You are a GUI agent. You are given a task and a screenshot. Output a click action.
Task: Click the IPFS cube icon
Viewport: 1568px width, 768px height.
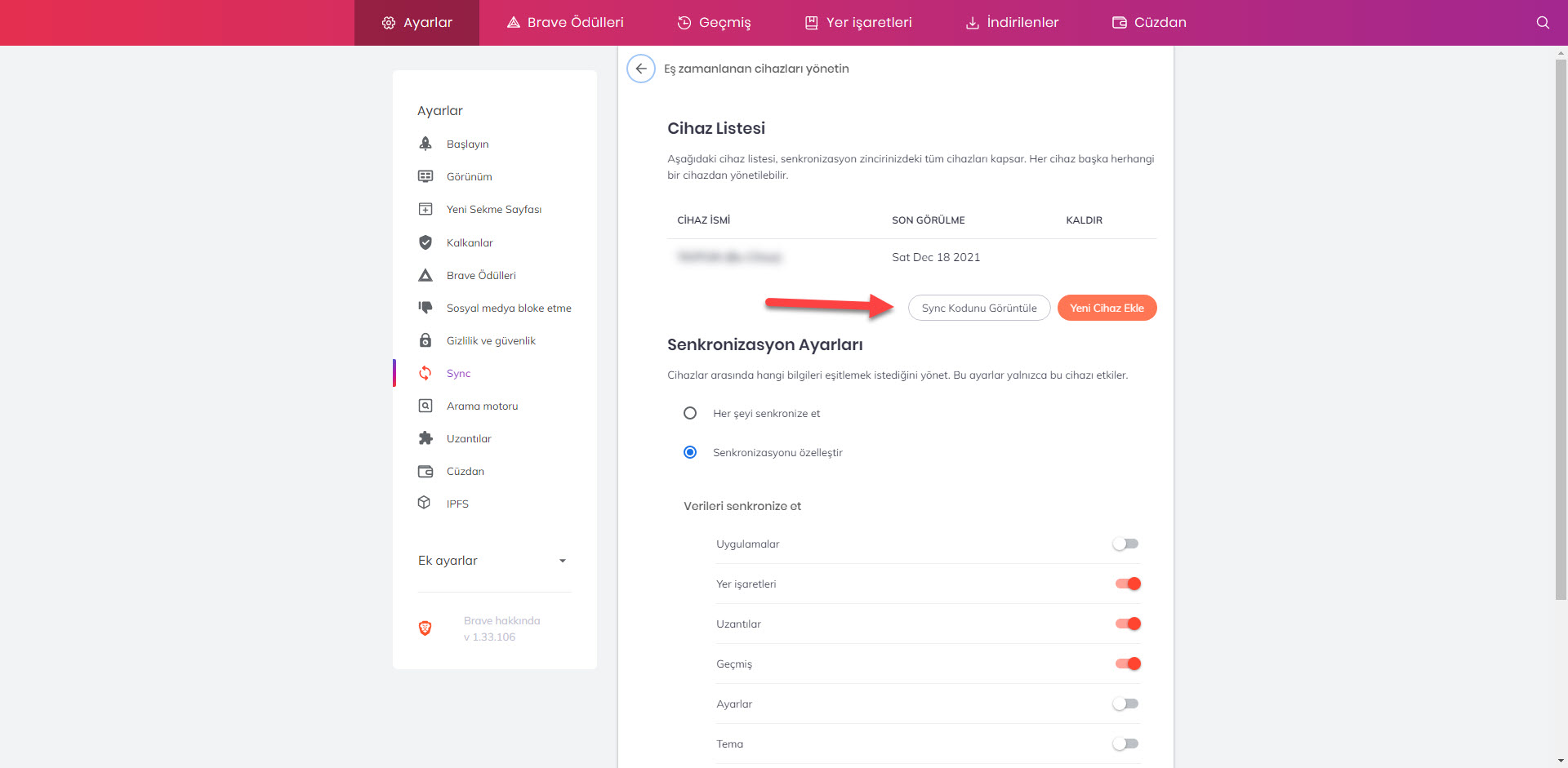pyautogui.click(x=425, y=503)
